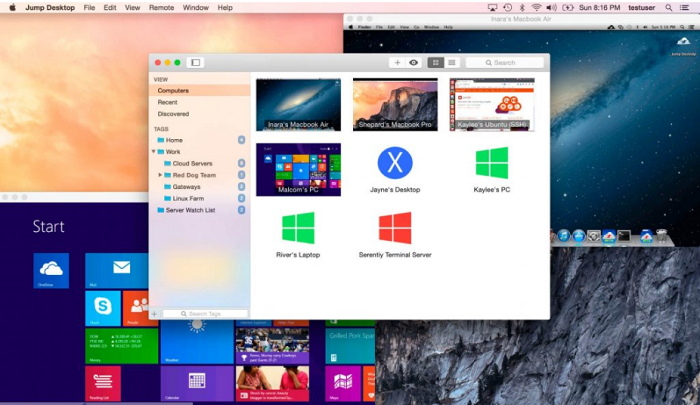
Task: Open the Edit menu
Action: click(x=110, y=8)
